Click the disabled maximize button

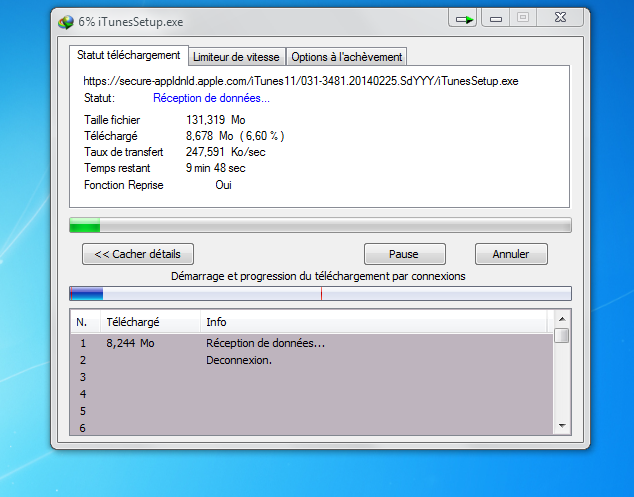(x=523, y=18)
